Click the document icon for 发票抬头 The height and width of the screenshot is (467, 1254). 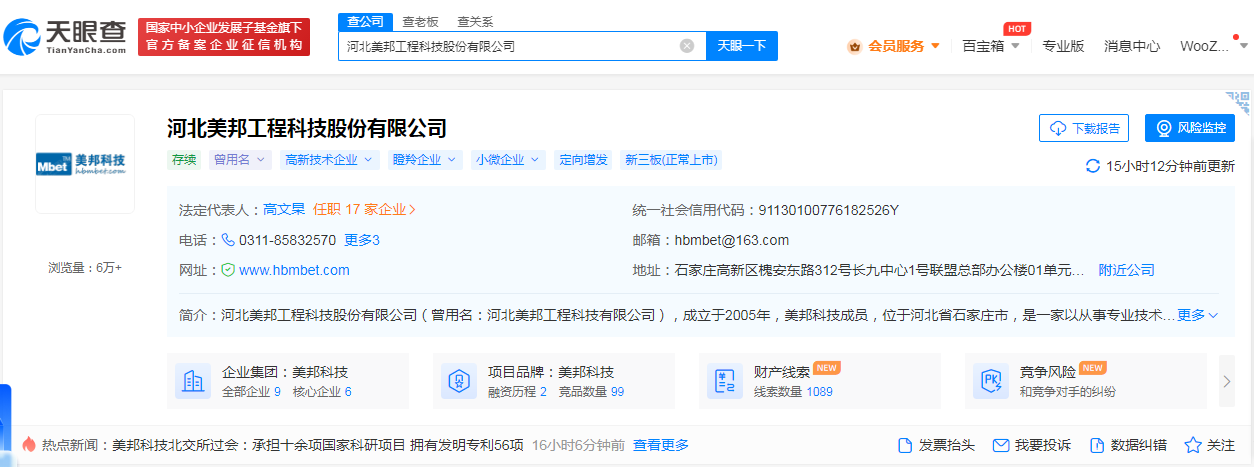pos(905,445)
